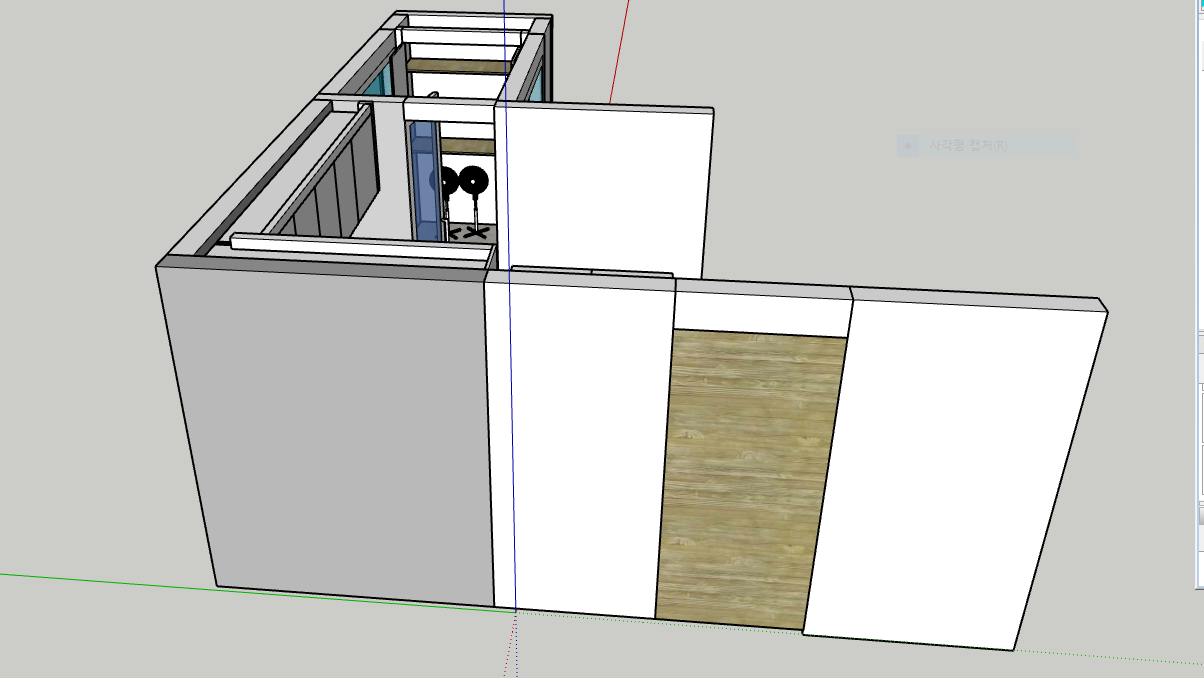Select the white wall right of the wood door
The height and width of the screenshot is (678, 1204).
[x=956, y=470]
